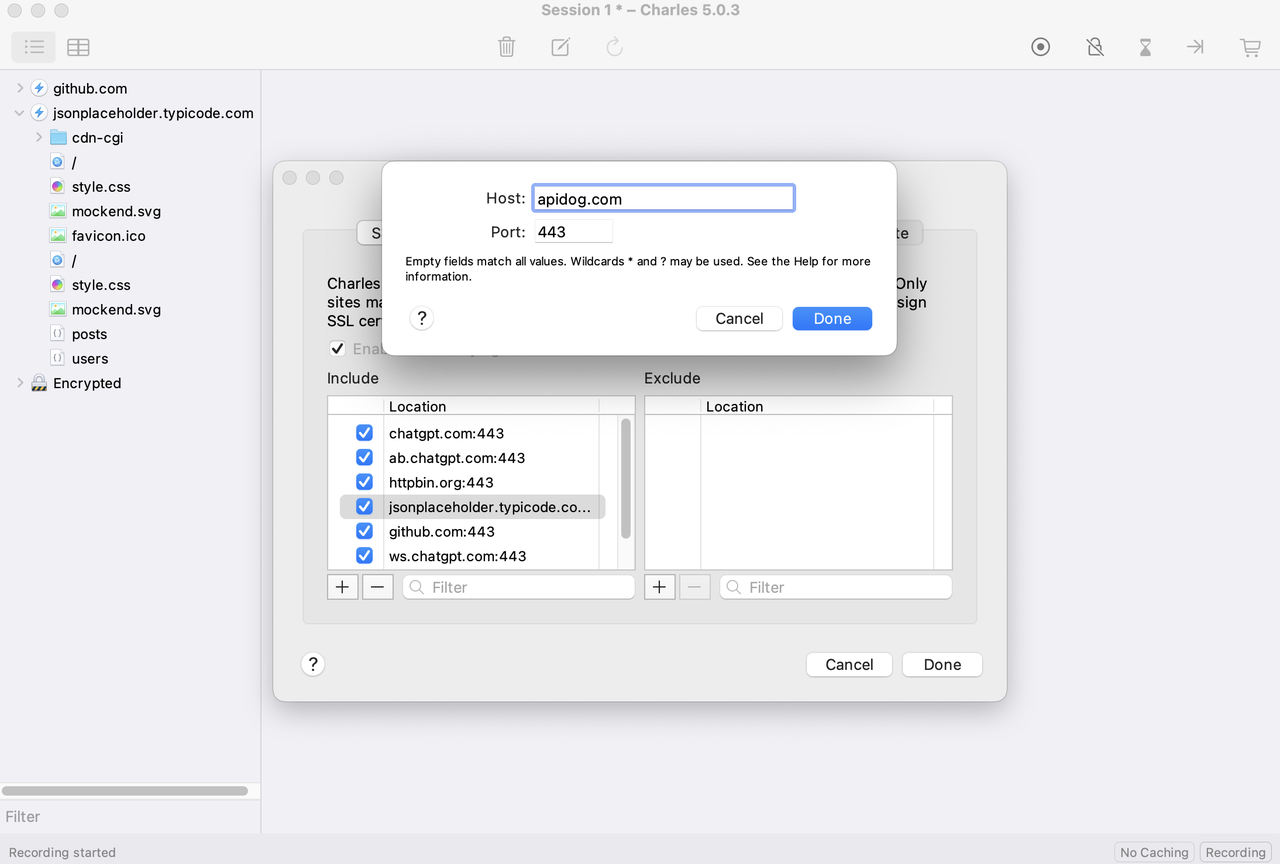The image size is (1280, 864).
Task: Expand the github.com tree node
Action: pos(19,88)
